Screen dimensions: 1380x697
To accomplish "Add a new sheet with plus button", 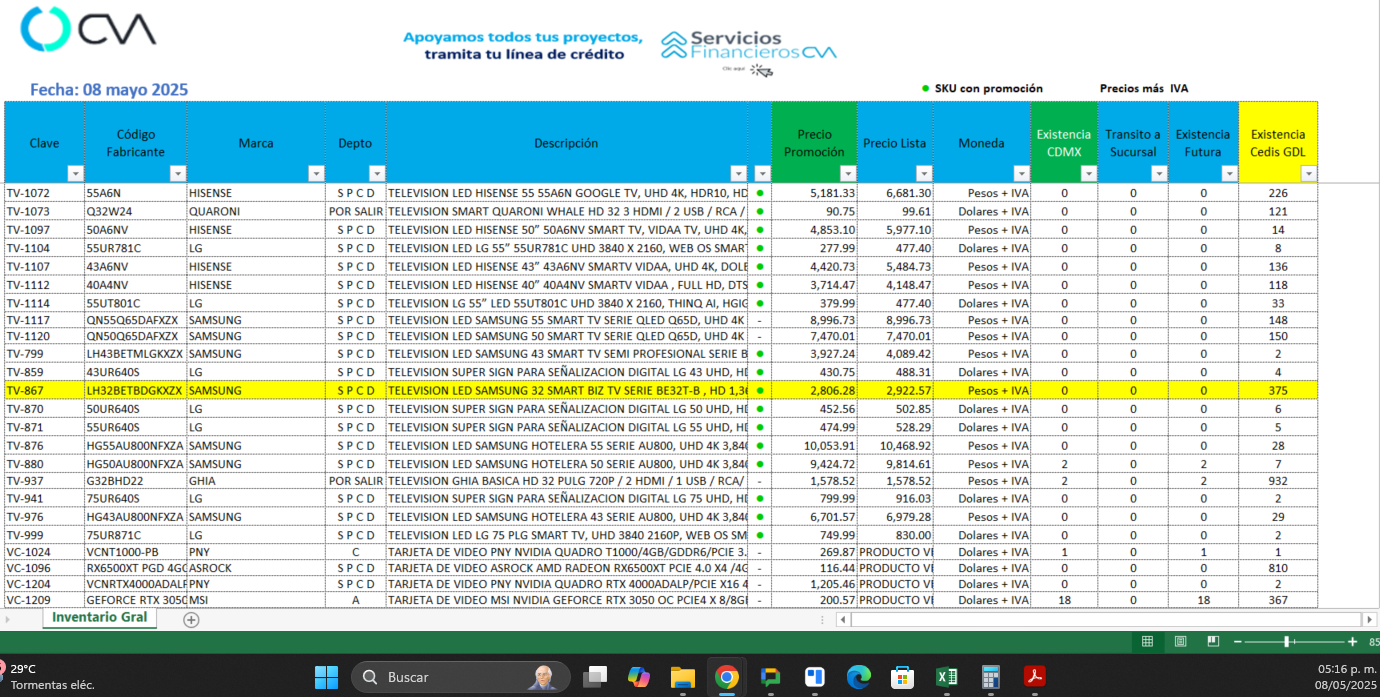I will coord(191,620).
